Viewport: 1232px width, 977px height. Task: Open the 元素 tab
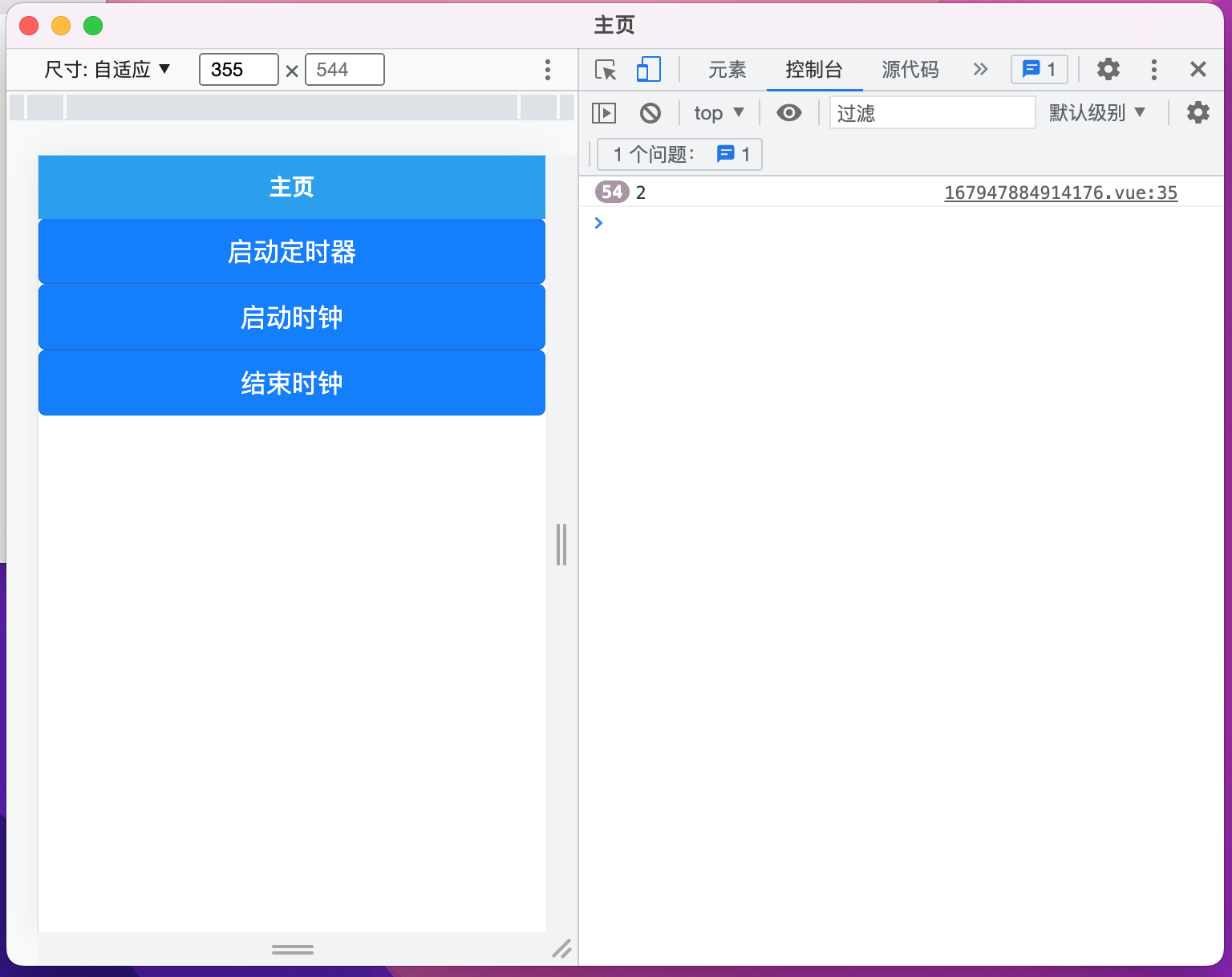727,70
